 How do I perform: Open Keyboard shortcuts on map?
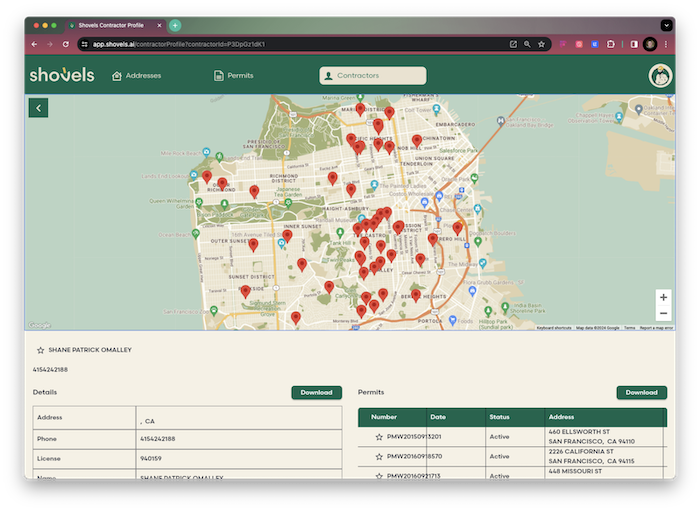tap(554, 328)
